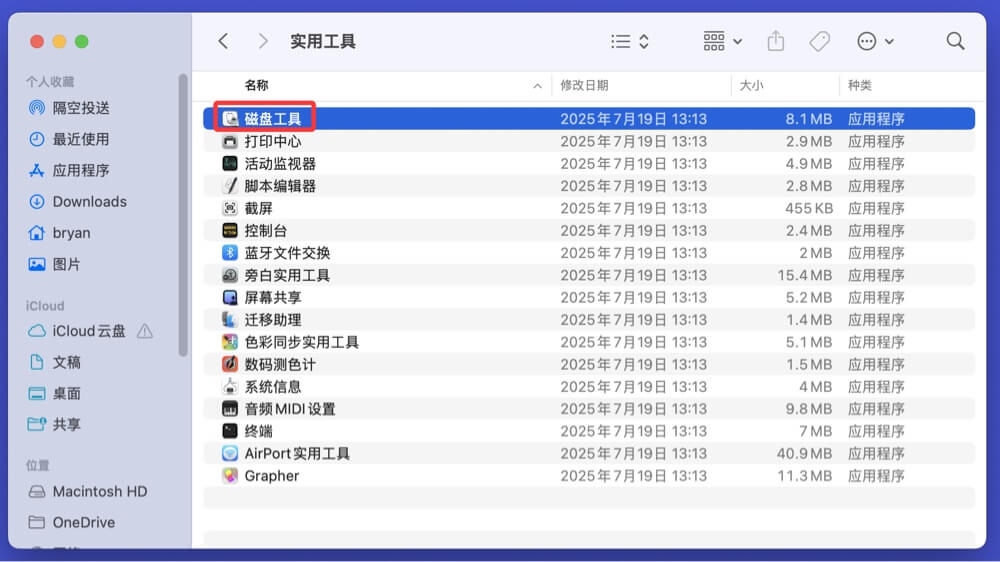Select the 屏幕共享 app icon
This screenshot has height=562, width=1000.
230,297
